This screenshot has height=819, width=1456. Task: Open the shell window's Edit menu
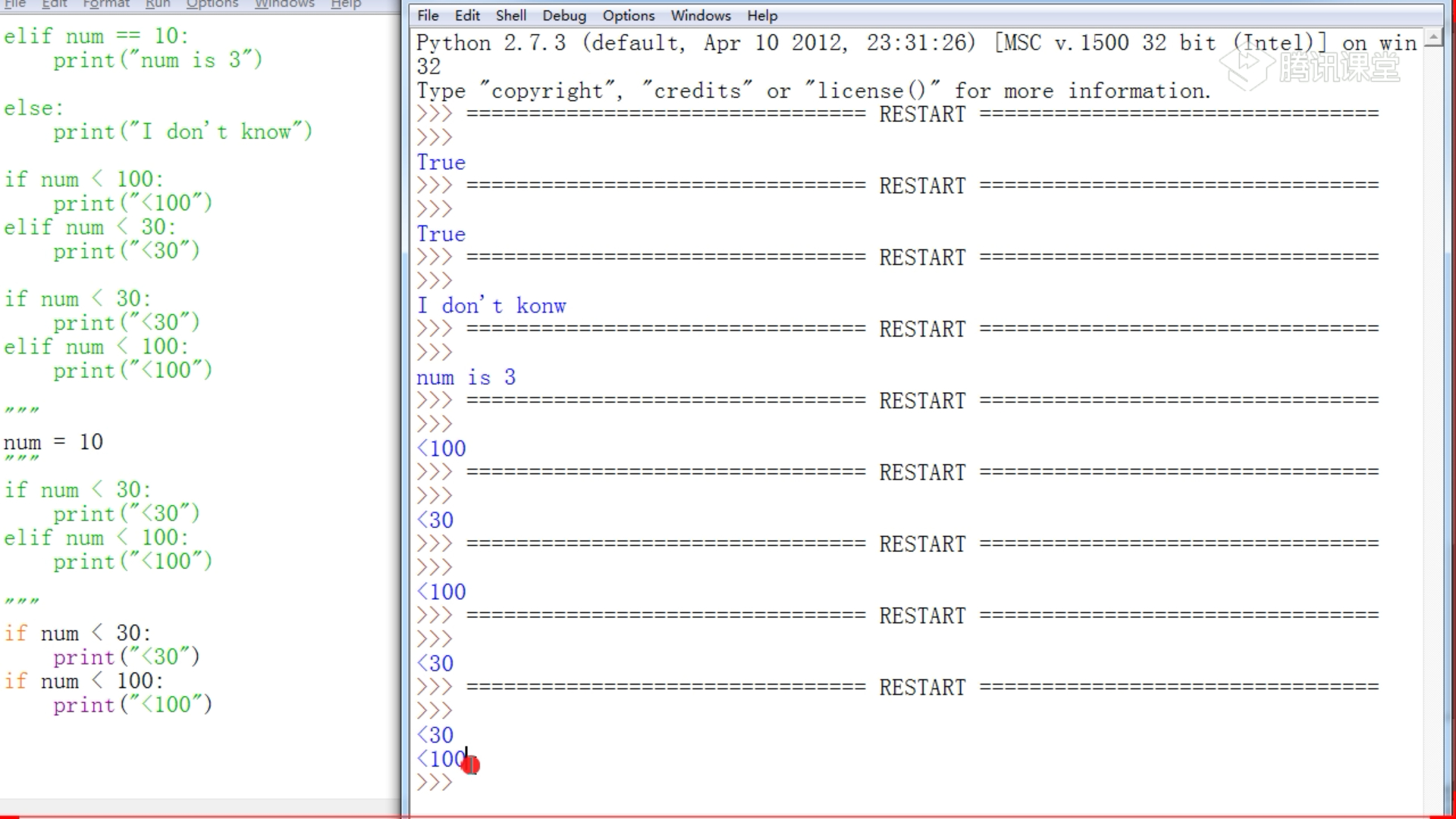coord(467,15)
